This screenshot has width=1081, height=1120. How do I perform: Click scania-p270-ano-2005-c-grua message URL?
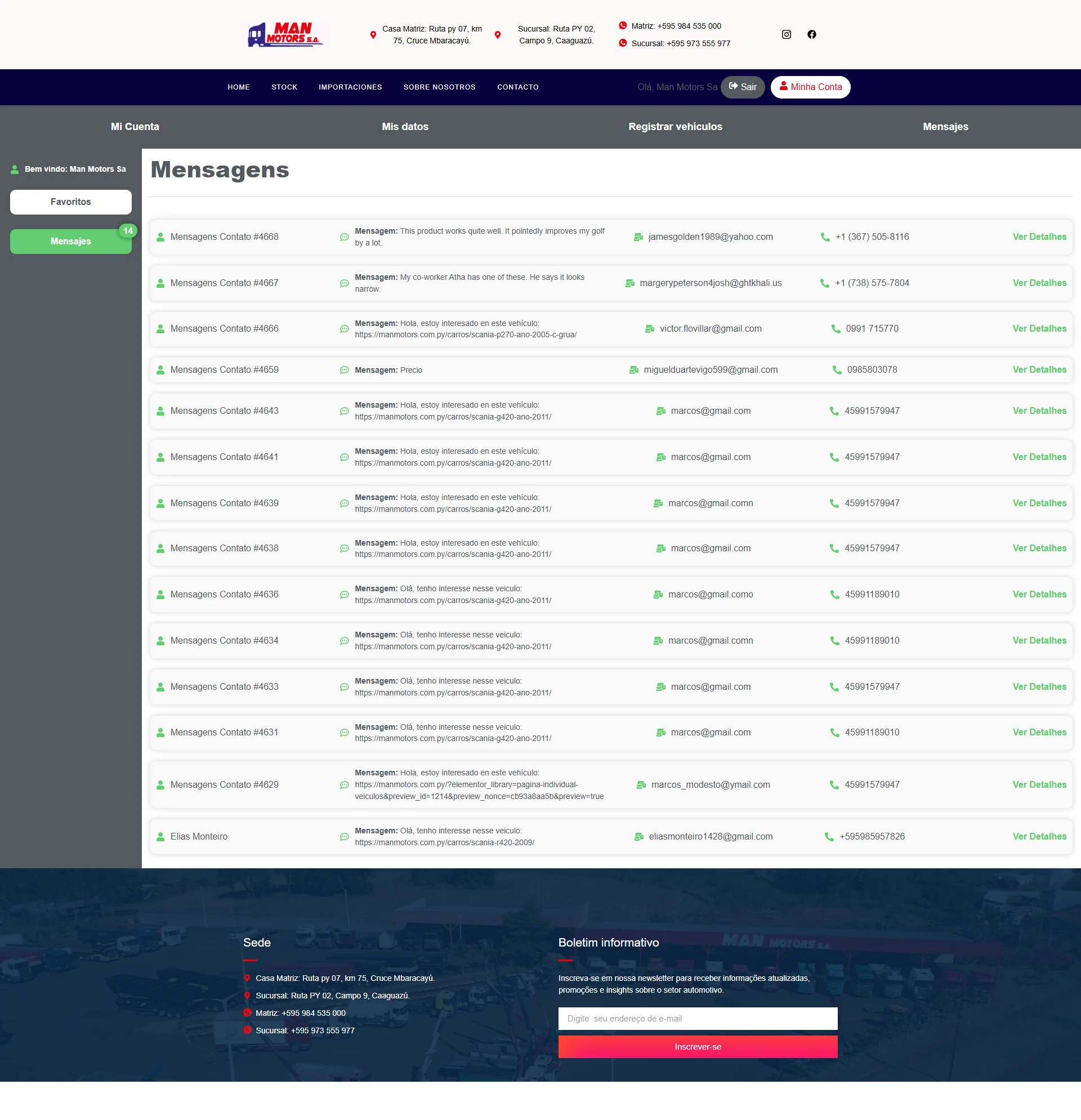pyautogui.click(x=466, y=335)
